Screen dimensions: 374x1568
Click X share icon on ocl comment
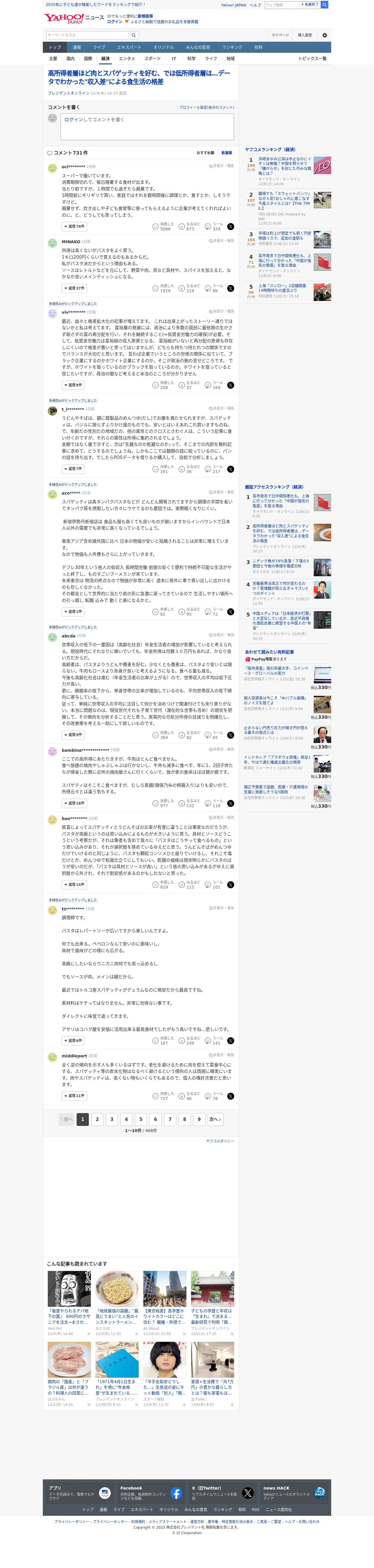(230, 226)
